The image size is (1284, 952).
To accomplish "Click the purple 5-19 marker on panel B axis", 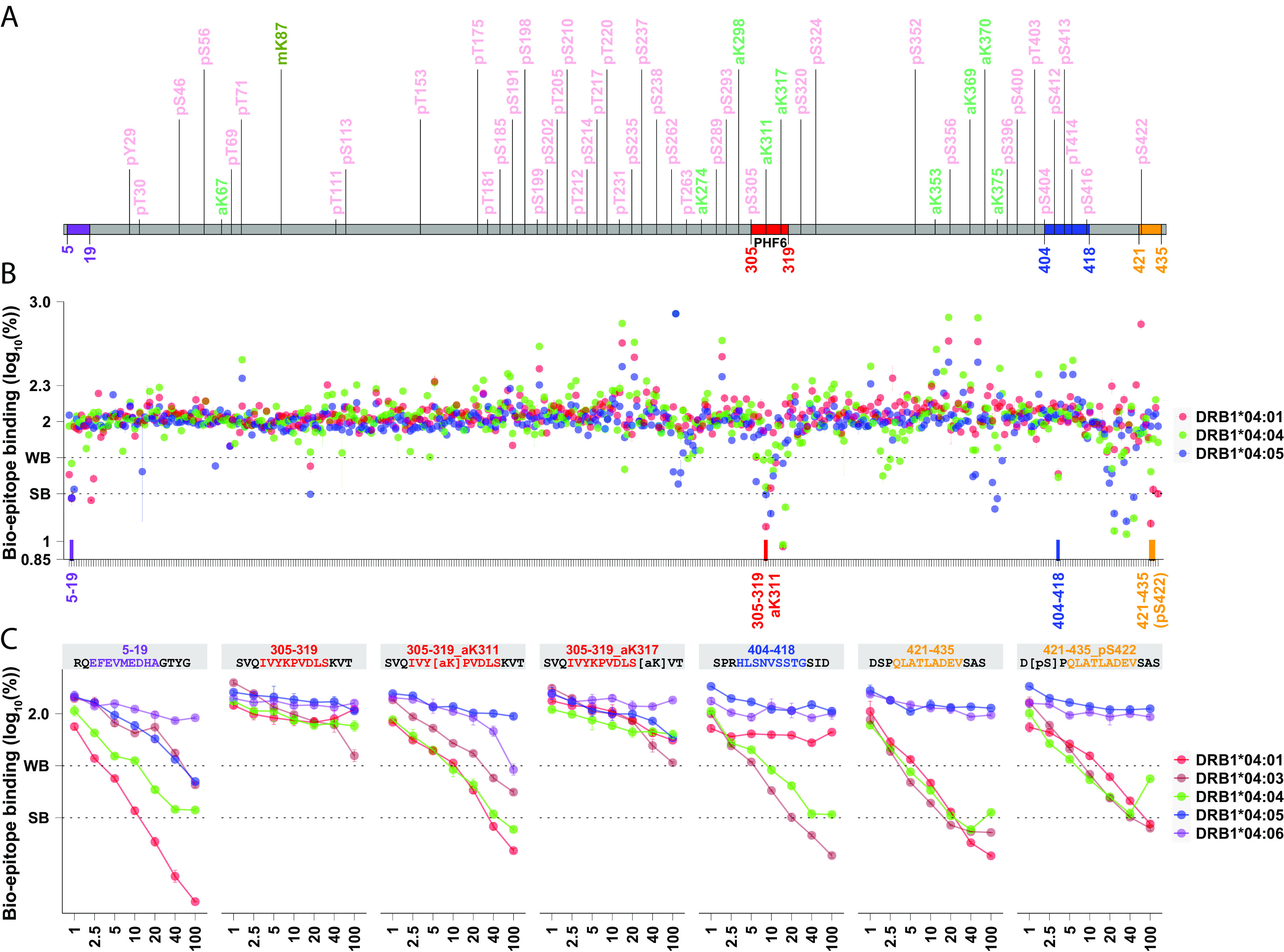I will pos(72,550).
